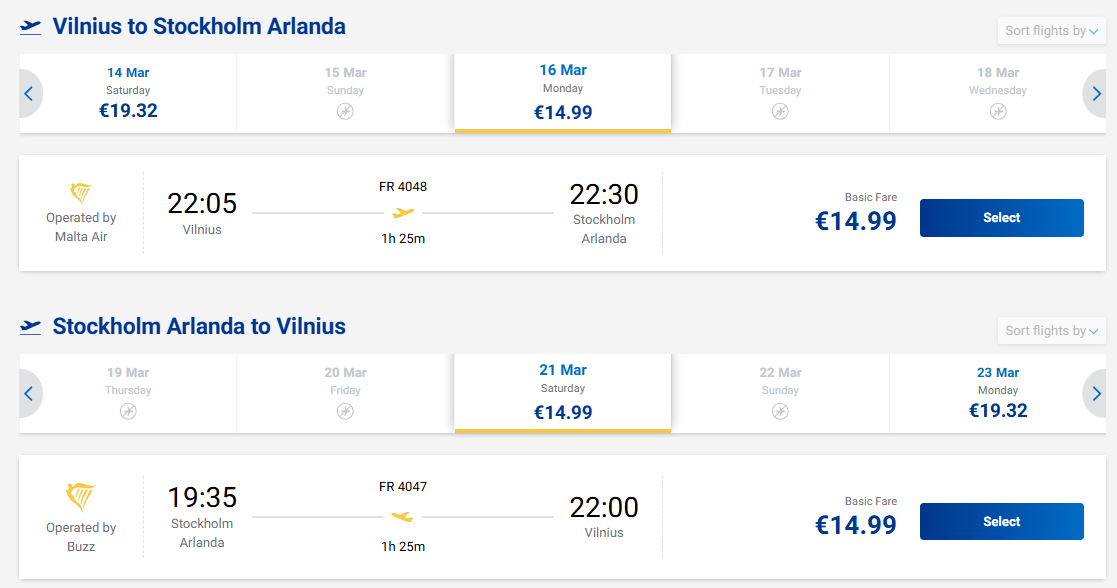Click the no-flights icon under 19 Mar
Viewport: 1117px width, 588px height.
tap(128, 411)
